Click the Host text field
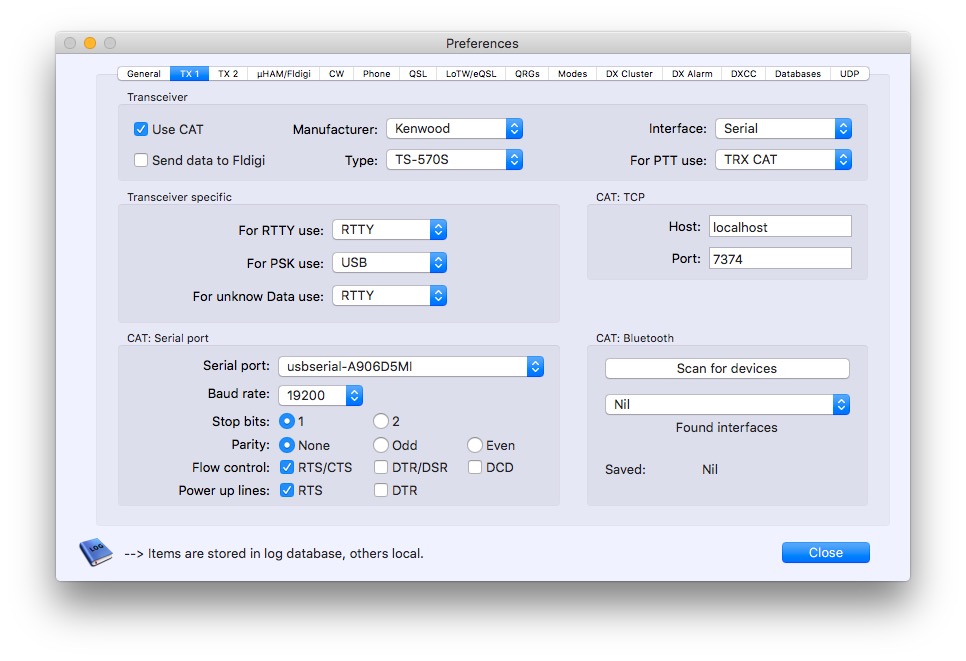This screenshot has height=661, width=966. 779,227
